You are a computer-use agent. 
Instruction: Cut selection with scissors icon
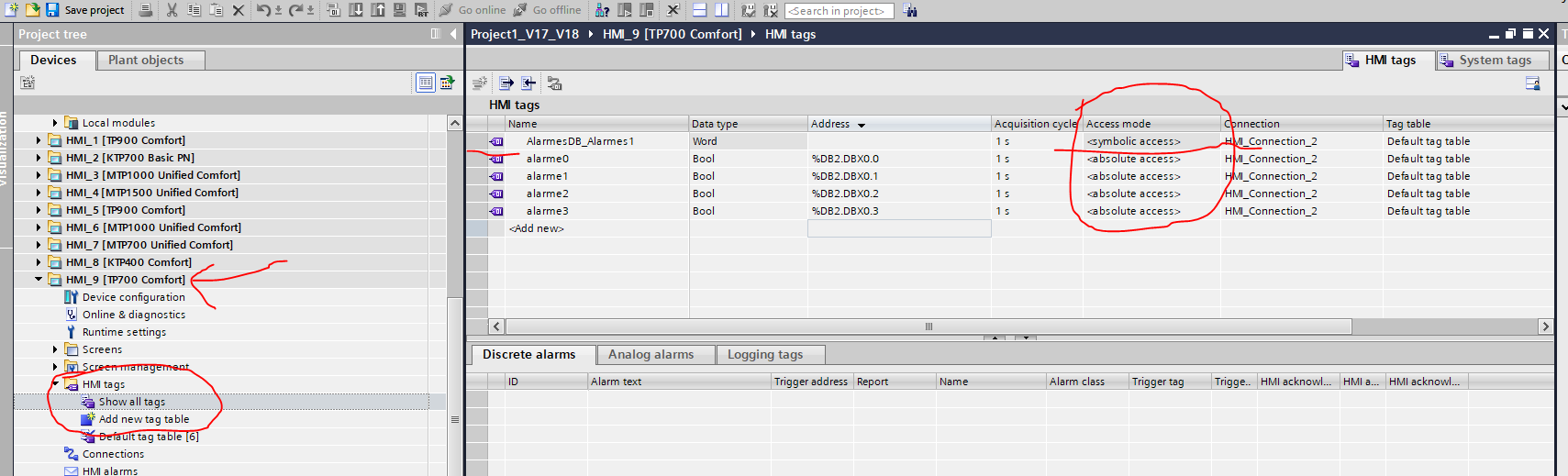click(172, 10)
